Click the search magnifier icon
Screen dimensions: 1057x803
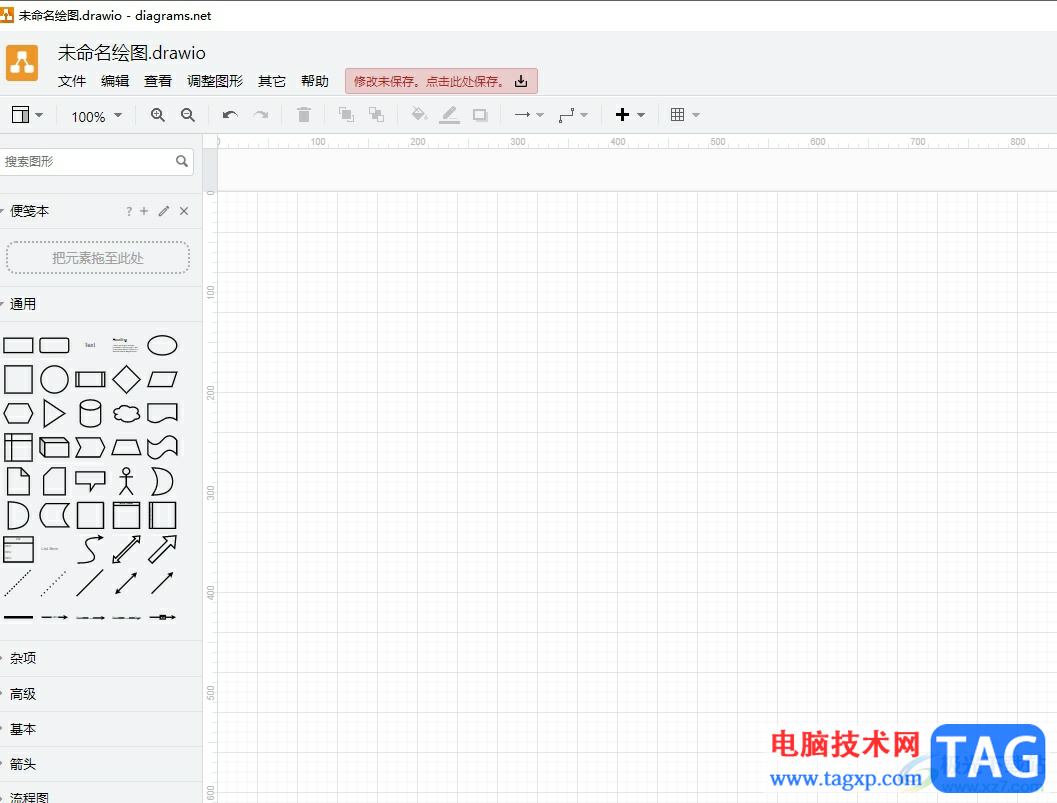[182, 161]
